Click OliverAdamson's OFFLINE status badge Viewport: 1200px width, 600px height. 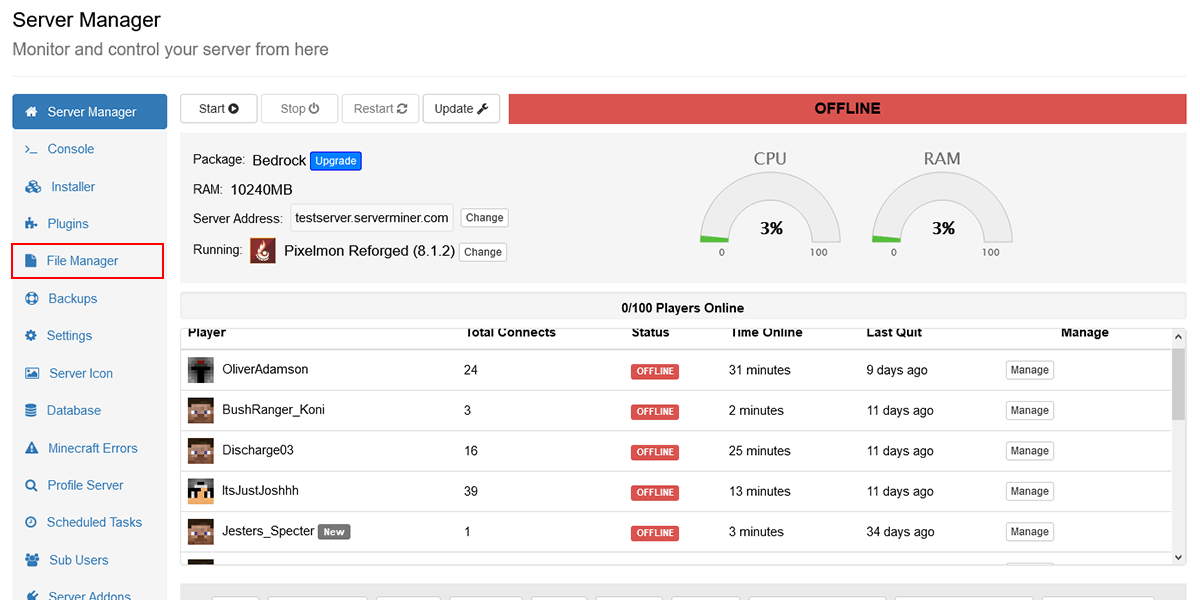[655, 371]
